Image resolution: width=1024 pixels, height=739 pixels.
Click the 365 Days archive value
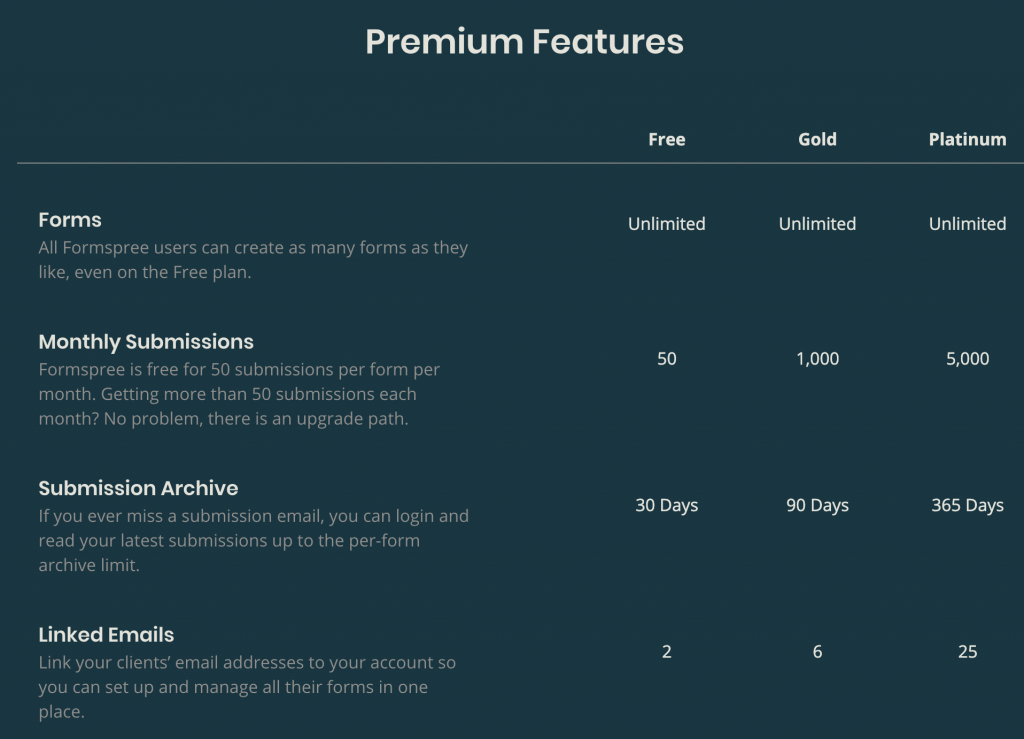[x=967, y=505]
